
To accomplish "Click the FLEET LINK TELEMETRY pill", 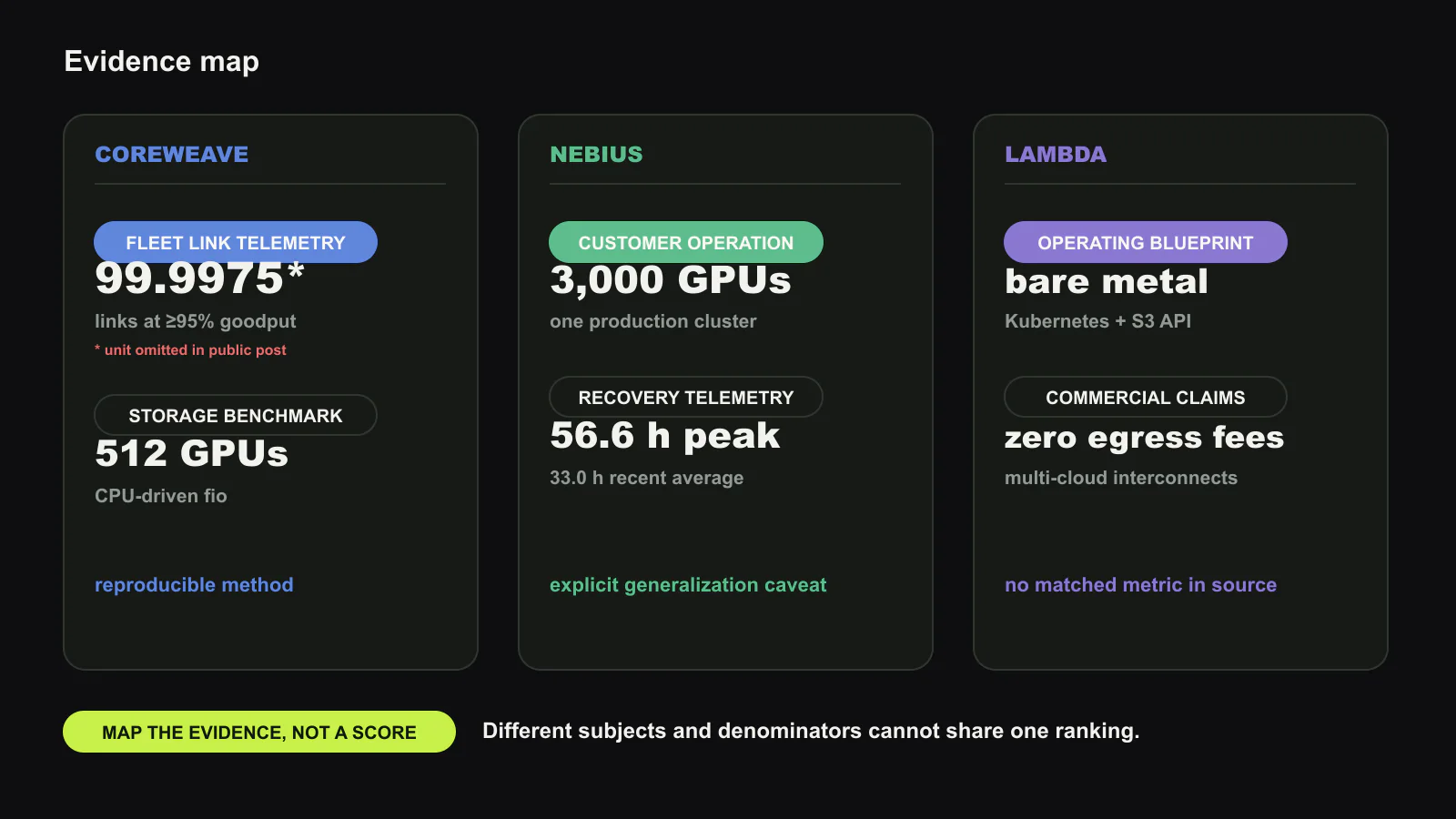I will coord(236,242).
